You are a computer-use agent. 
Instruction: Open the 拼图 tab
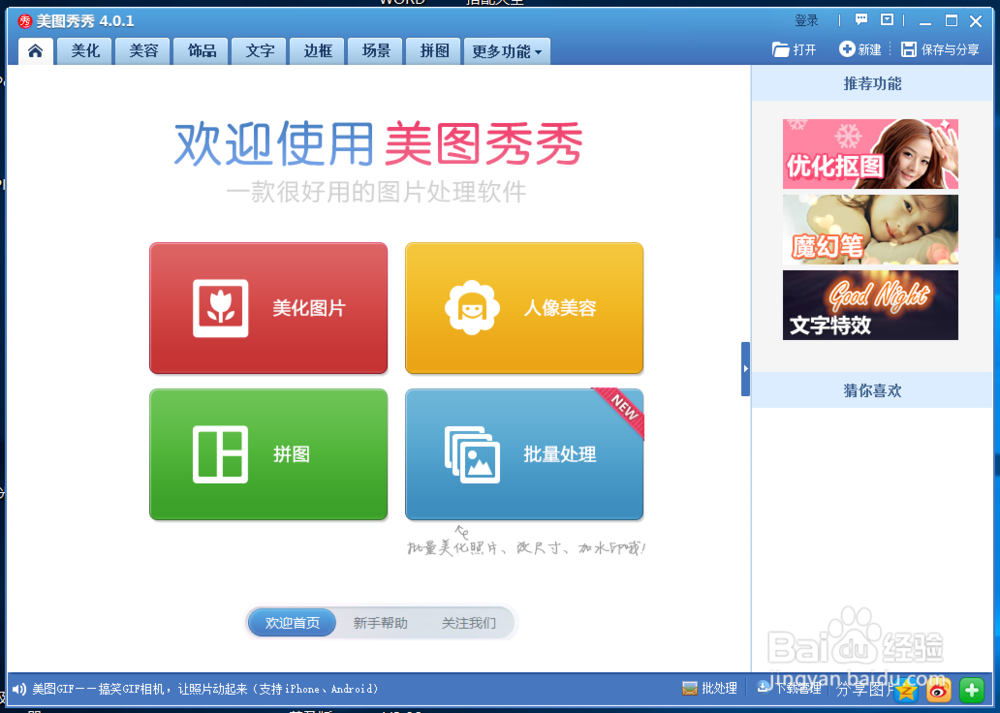click(434, 51)
